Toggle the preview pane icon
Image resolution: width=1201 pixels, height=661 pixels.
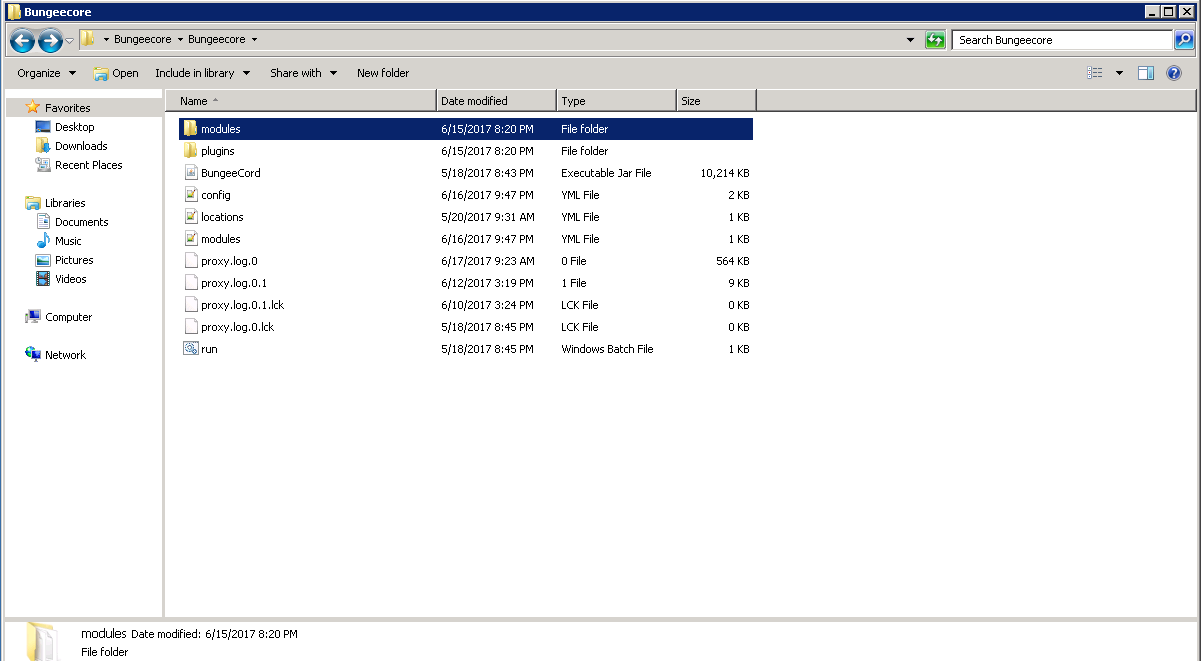1146,73
